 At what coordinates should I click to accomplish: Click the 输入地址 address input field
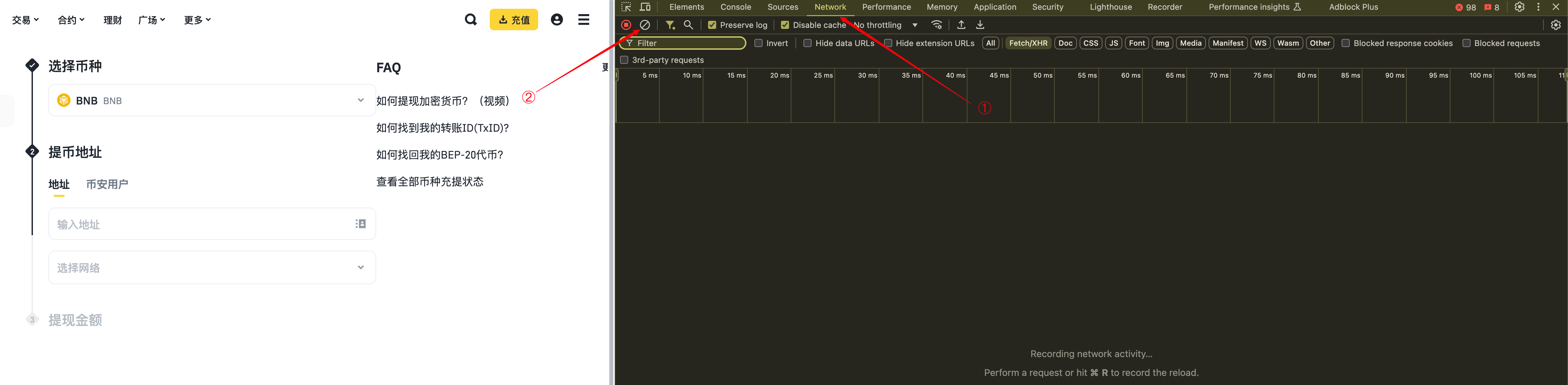(x=201, y=224)
